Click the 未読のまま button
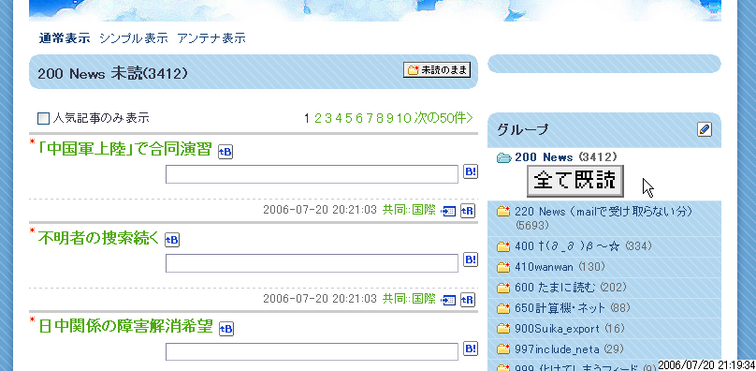 pos(437,70)
